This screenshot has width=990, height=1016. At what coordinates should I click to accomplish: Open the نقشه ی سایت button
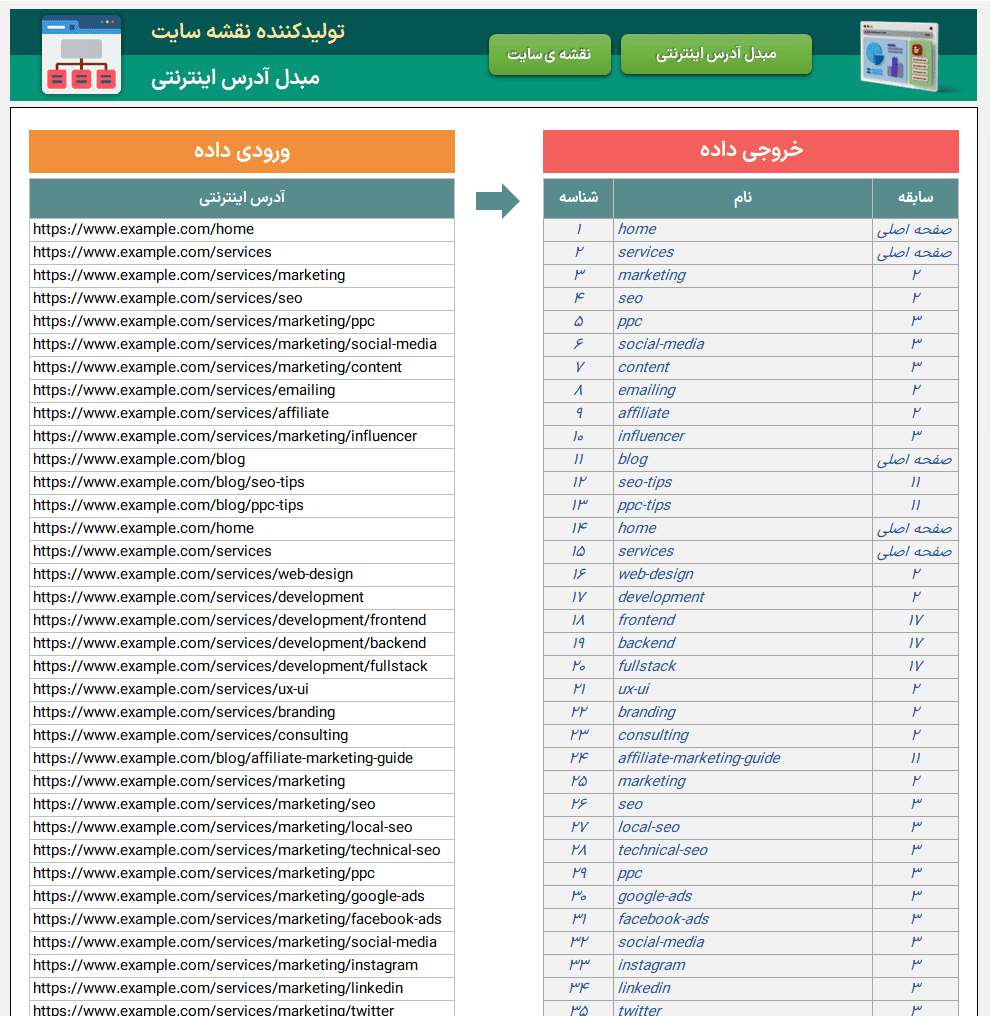[x=549, y=54]
